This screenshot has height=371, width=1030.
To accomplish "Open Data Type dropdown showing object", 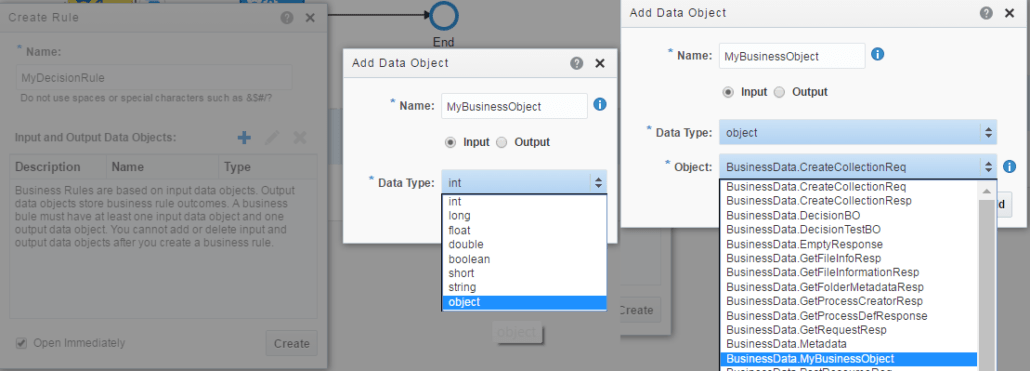I will click(x=858, y=132).
